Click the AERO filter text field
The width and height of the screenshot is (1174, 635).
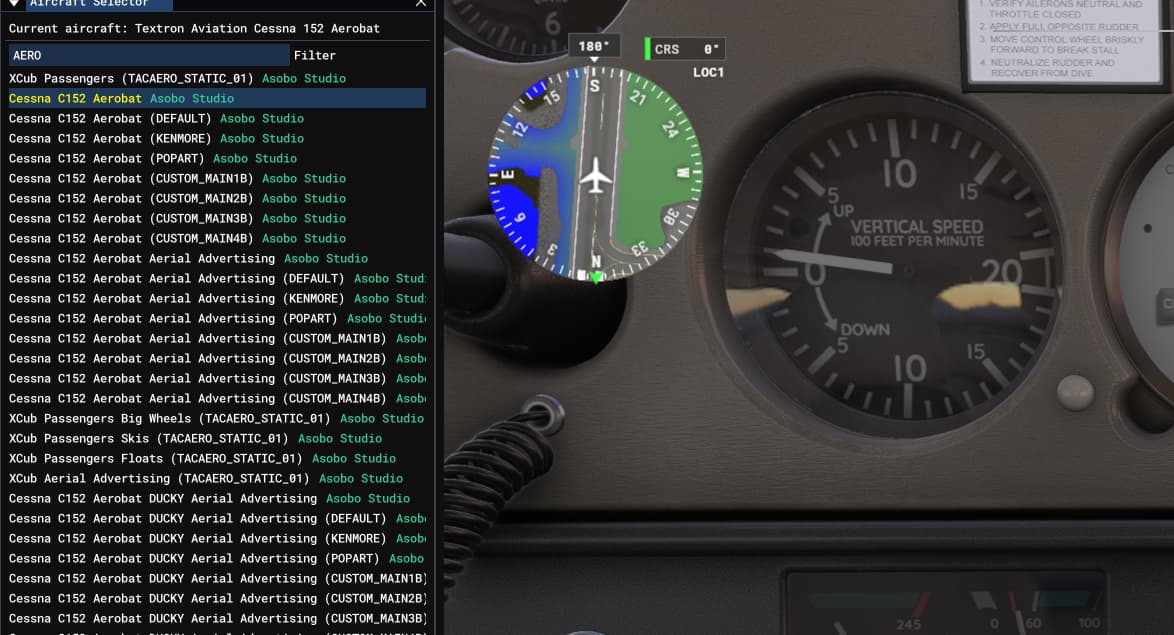point(148,55)
